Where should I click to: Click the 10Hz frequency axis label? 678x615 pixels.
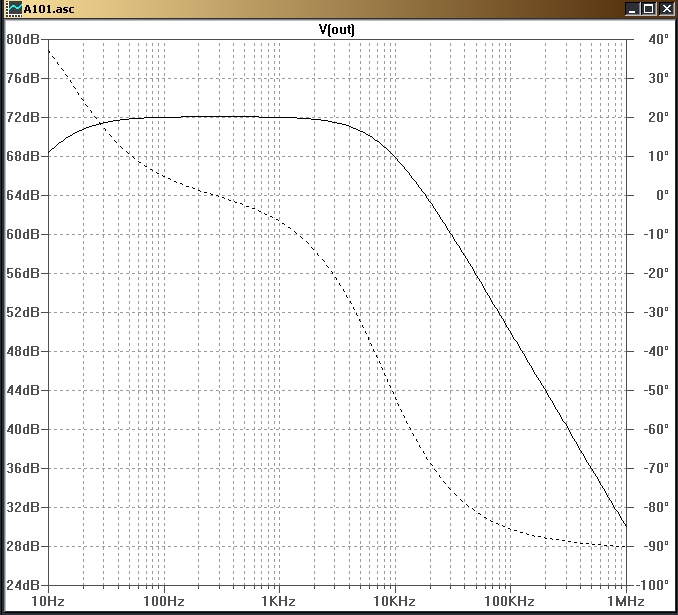(48, 601)
